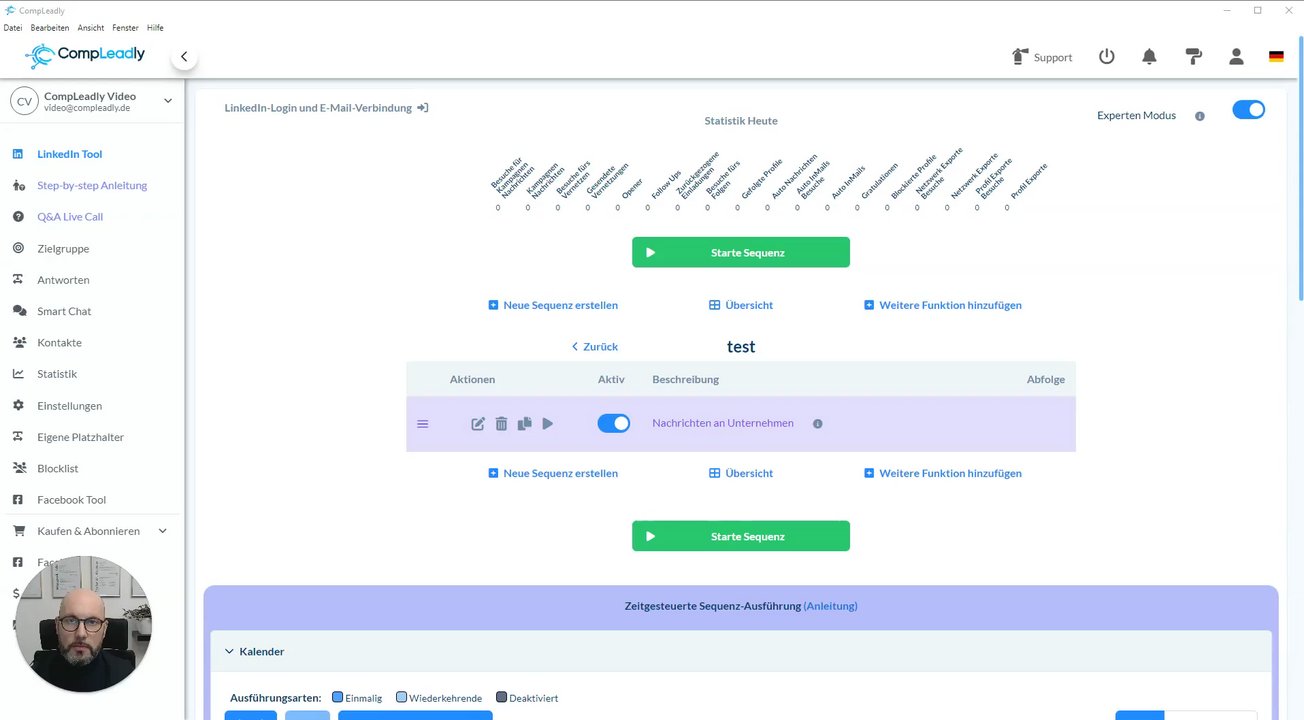Show info for Nachrichten an Unternehmen
Screen dimensions: 1304x720
[x=817, y=424]
